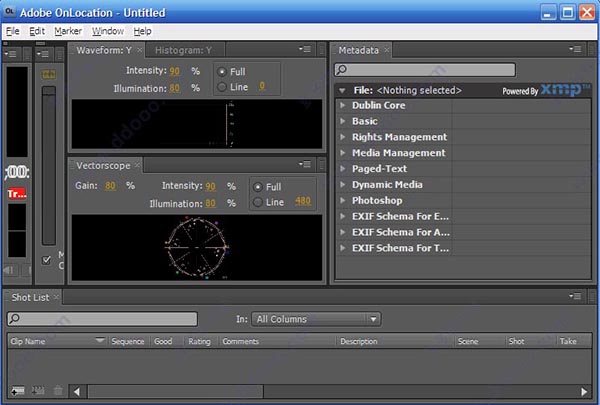Click the Shot List horizontal scrollbar thumb
The width and height of the screenshot is (600, 405).
(x=176, y=391)
